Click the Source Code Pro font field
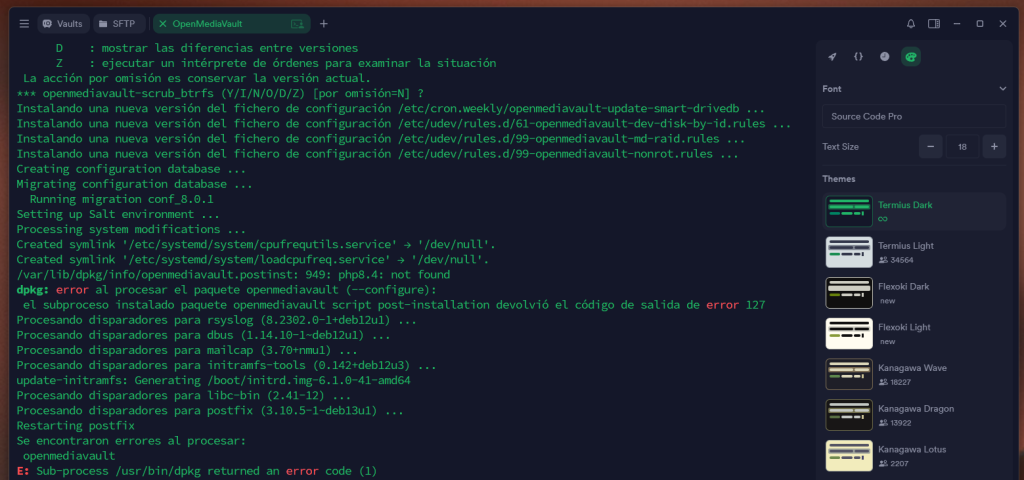This screenshot has width=1024, height=480. pyautogui.click(x=914, y=116)
